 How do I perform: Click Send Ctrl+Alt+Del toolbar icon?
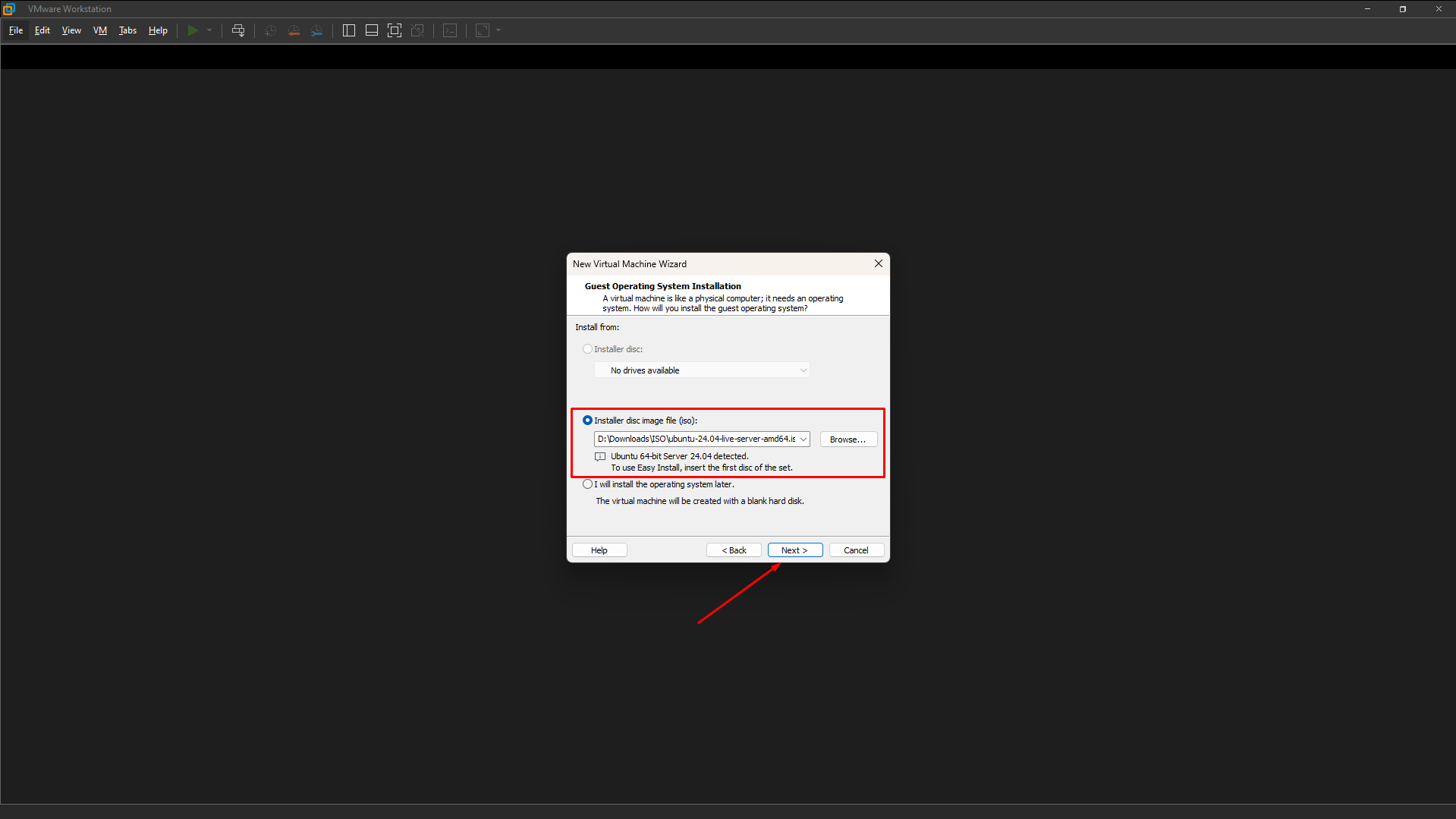(238, 30)
